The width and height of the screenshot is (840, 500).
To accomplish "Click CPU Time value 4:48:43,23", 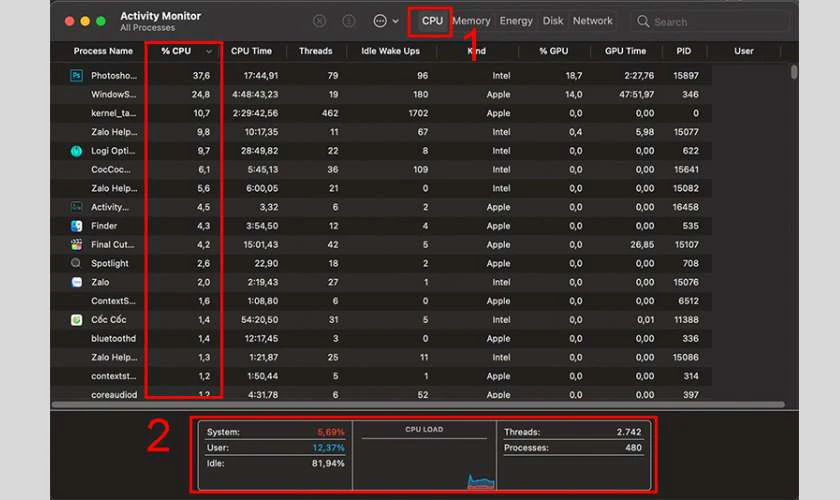I will point(255,94).
